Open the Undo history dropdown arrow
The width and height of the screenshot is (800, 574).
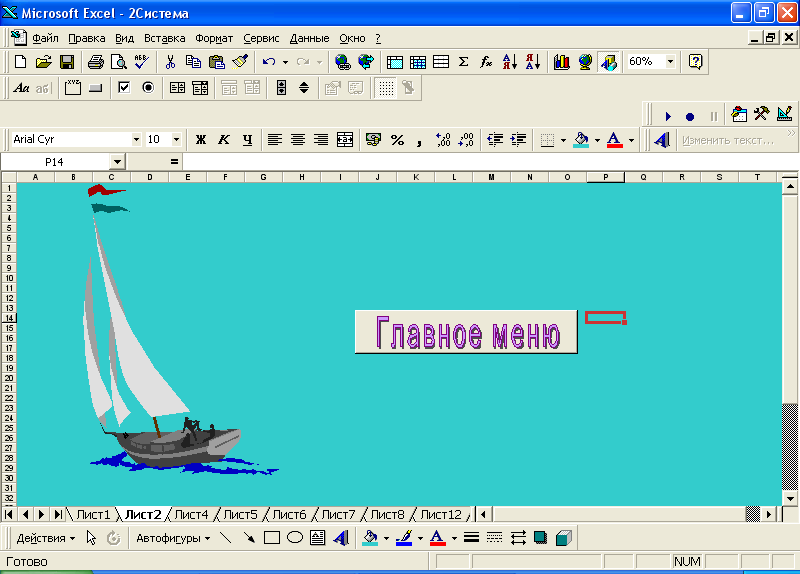point(285,62)
